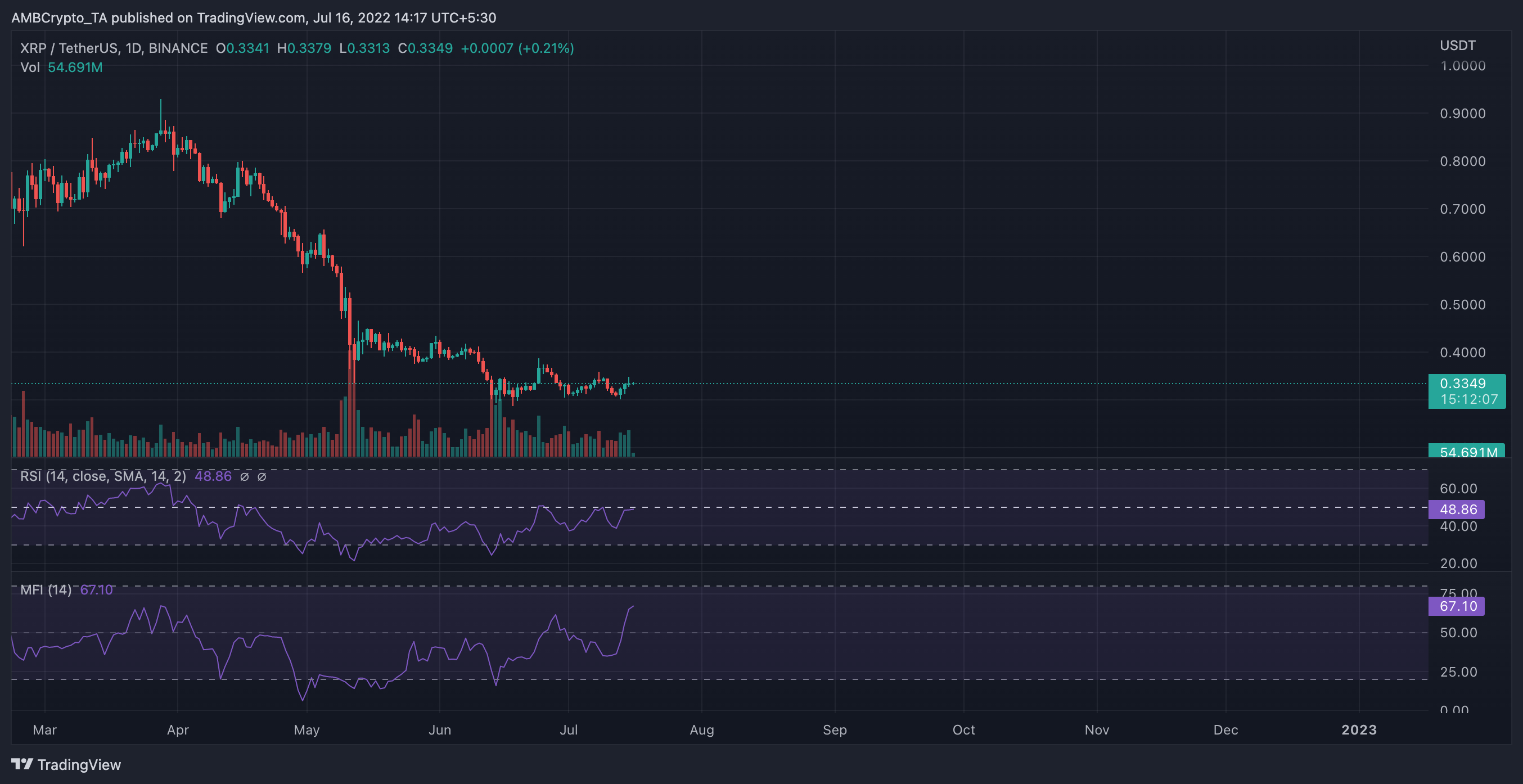Click the first empty-set symbol after RSI value
The width and height of the screenshot is (1523, 784).
pyautogui.click(x=244, y=476)
